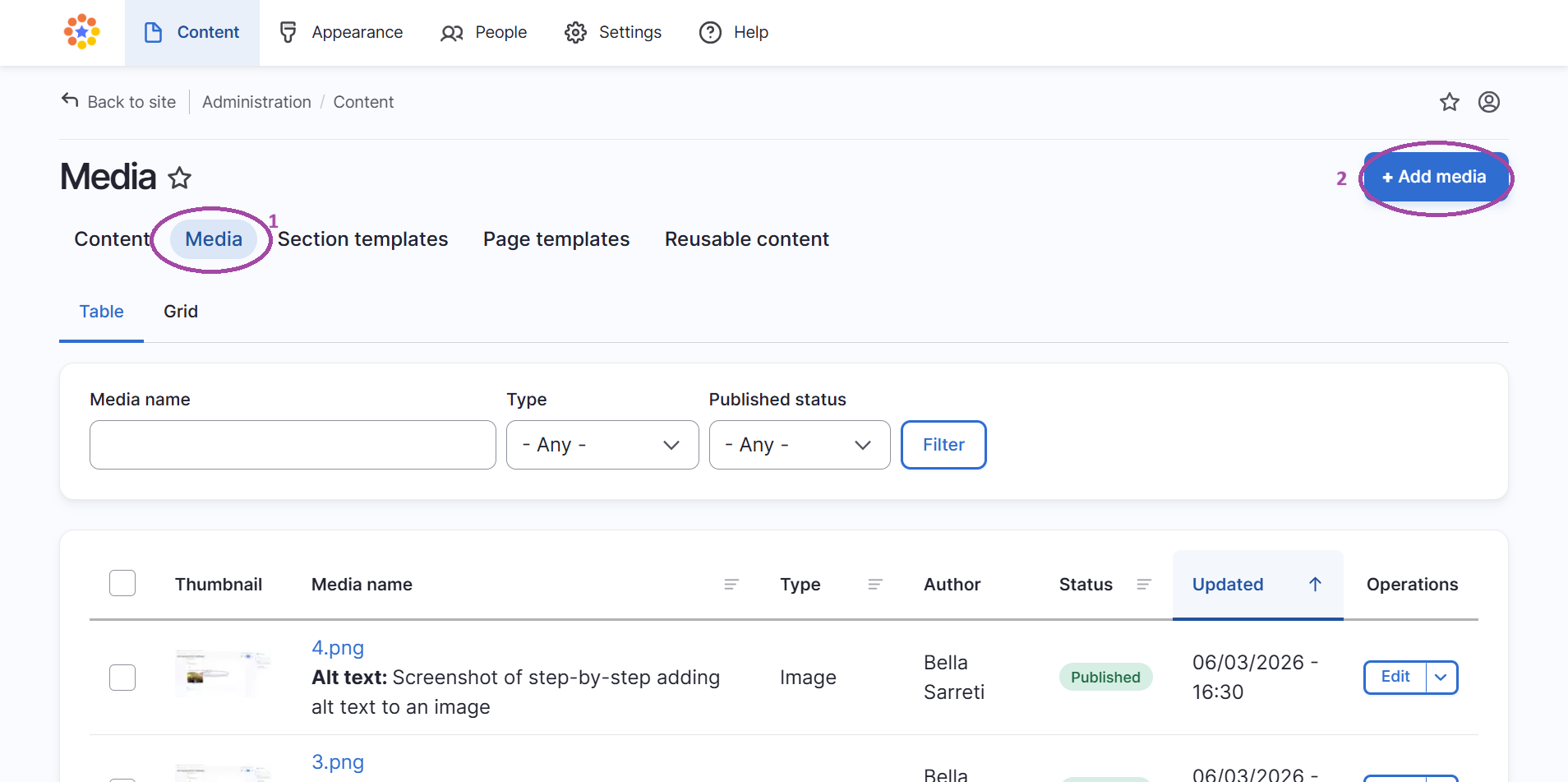Open the Type filter dropdown
This screenshot has width=1568, height=782.
[x=602, y=445]
